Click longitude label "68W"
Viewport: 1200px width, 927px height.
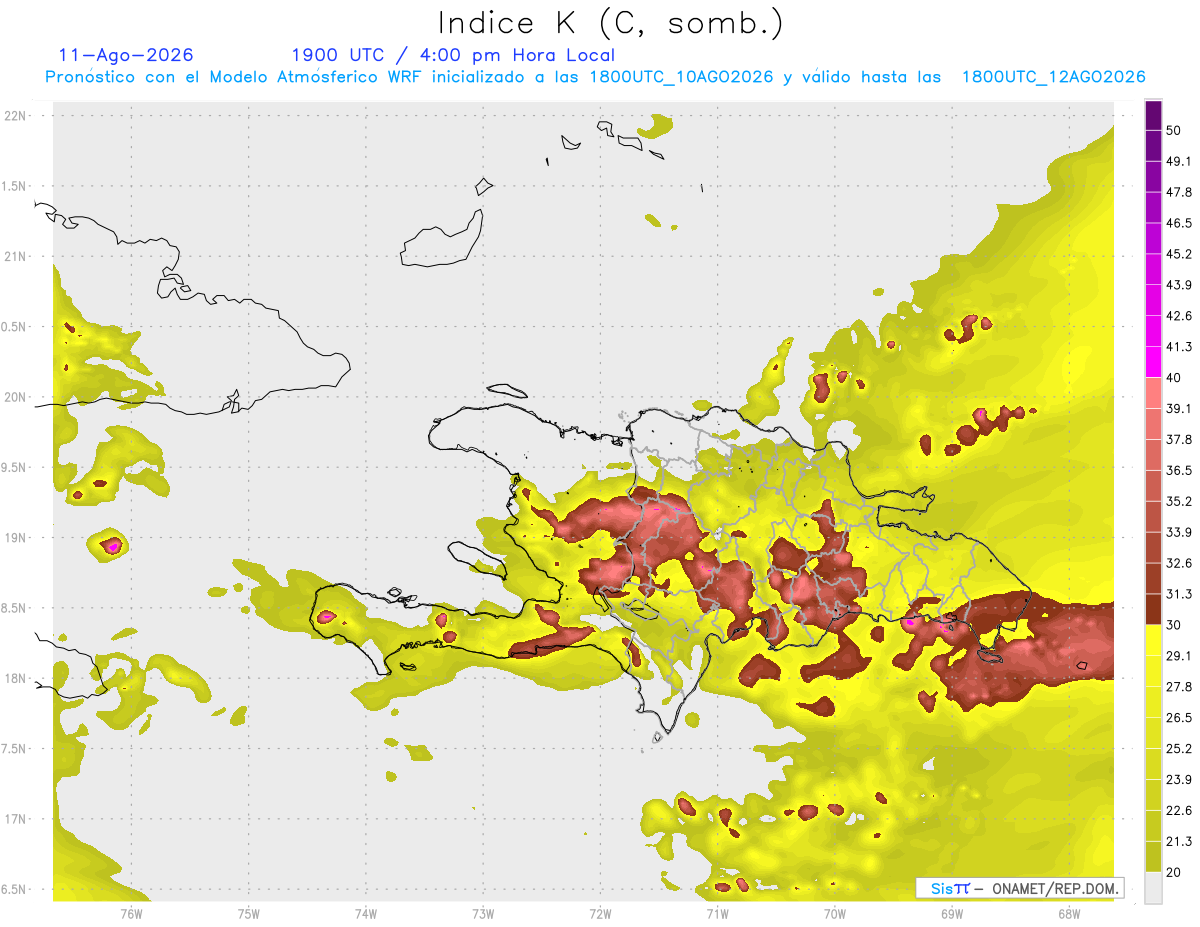(x=1068, y=913)
